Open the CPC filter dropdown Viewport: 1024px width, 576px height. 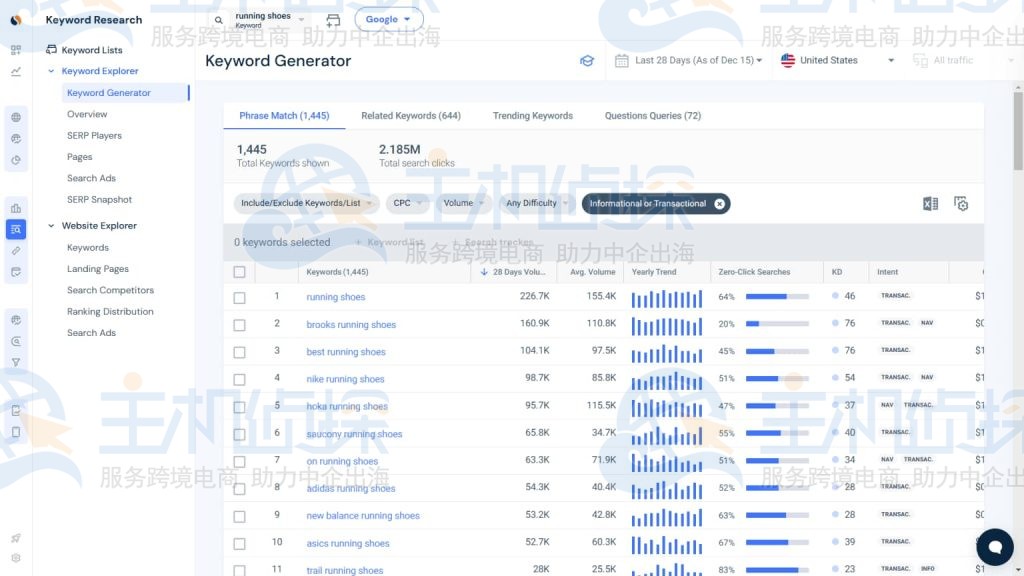pos(406,203)
